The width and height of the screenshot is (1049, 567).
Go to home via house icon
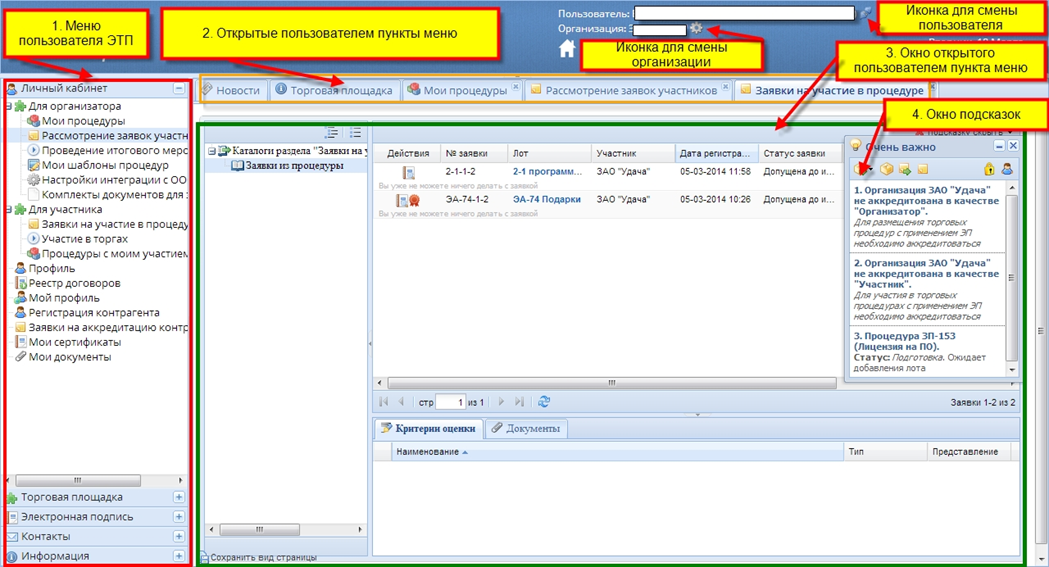click(567, 48)
